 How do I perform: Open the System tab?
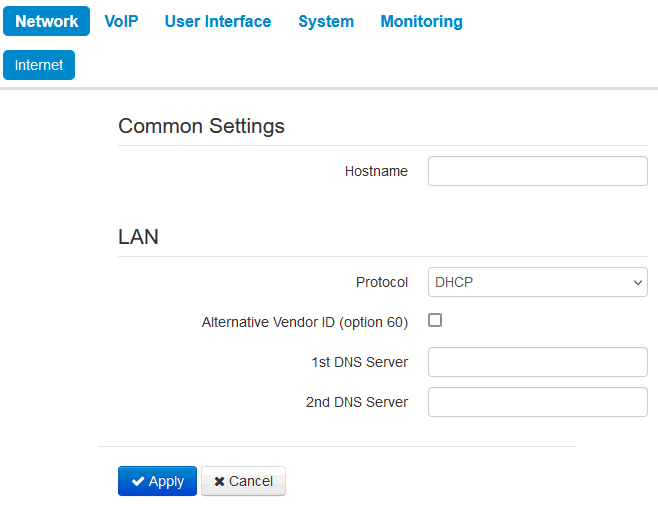click(325, 21)
